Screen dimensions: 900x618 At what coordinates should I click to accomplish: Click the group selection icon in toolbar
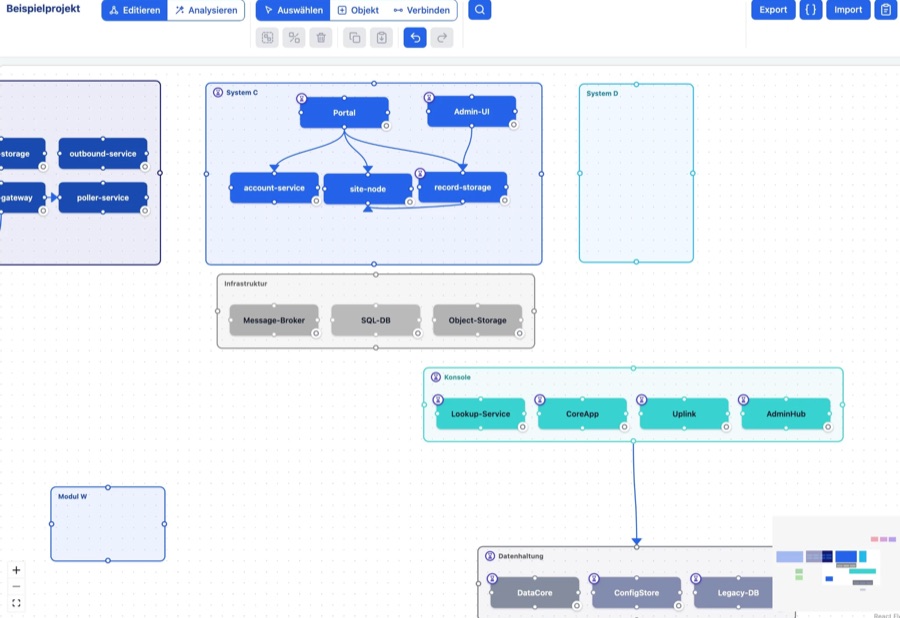point(267,38)
